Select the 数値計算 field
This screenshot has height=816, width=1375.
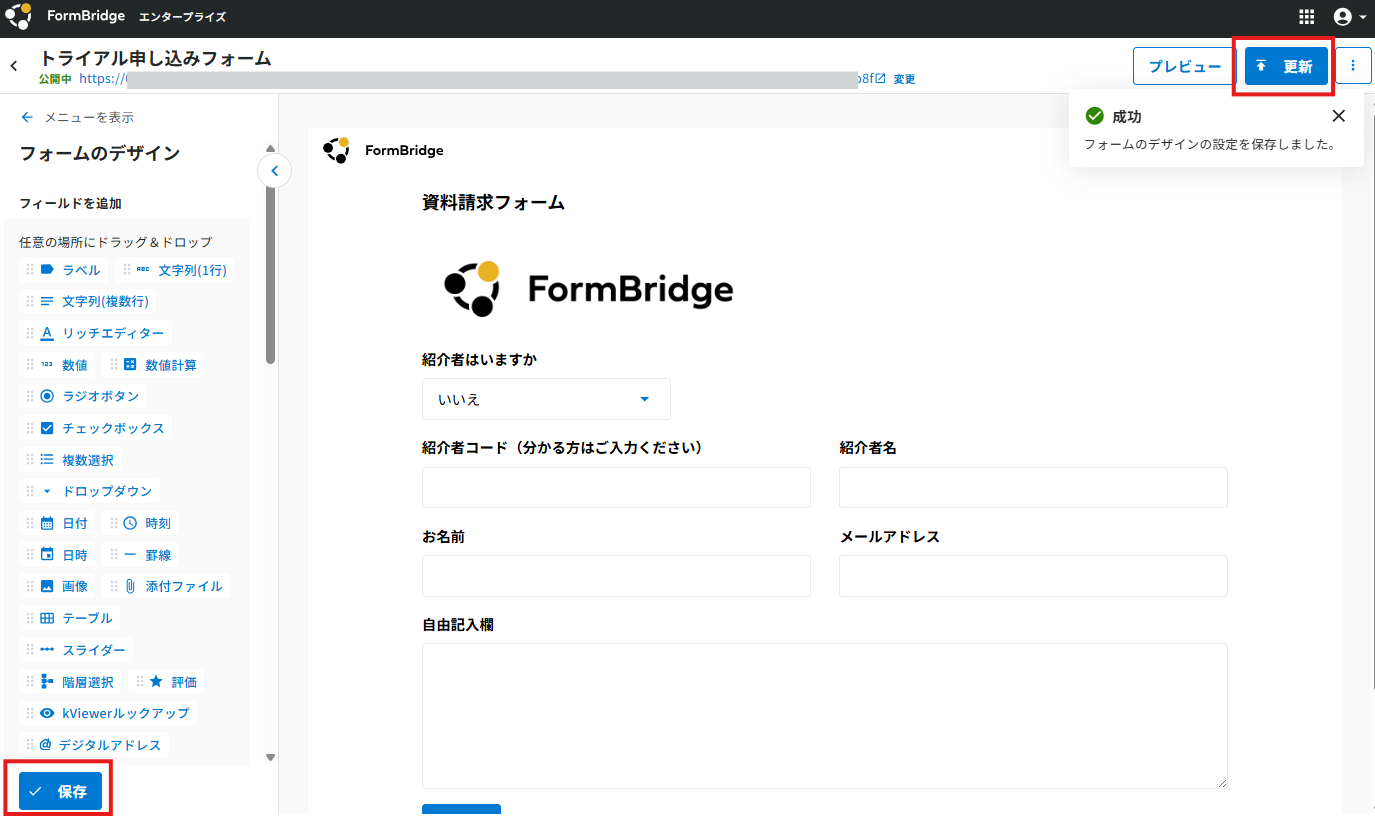click(154, 365)
